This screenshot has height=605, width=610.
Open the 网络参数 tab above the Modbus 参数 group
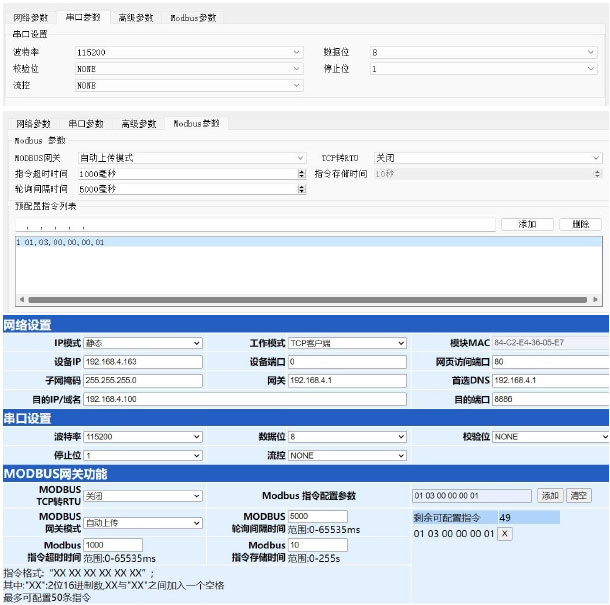coord(33,124)
